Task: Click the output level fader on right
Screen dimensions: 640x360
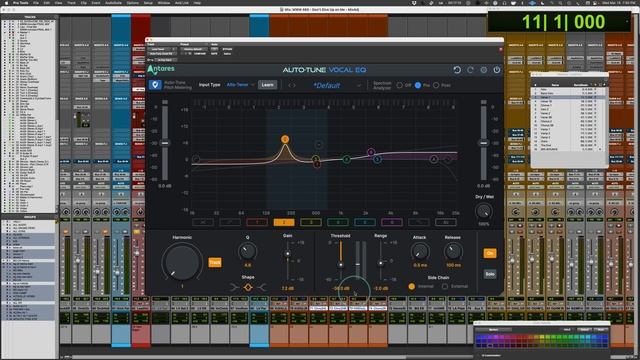Action: point(483,143)
